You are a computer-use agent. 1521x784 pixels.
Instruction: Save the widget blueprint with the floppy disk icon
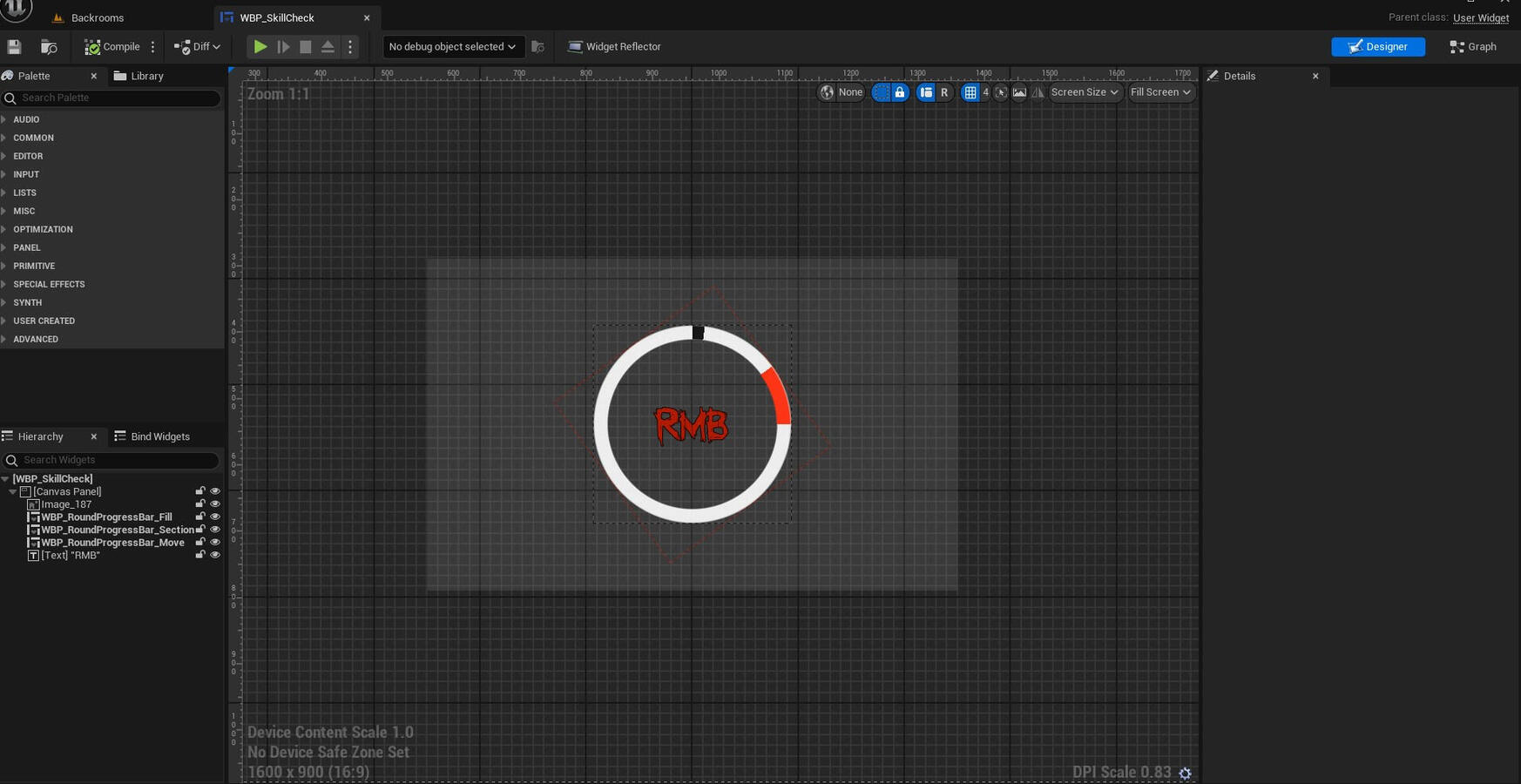pyautogui.click(x=14, y=47)
